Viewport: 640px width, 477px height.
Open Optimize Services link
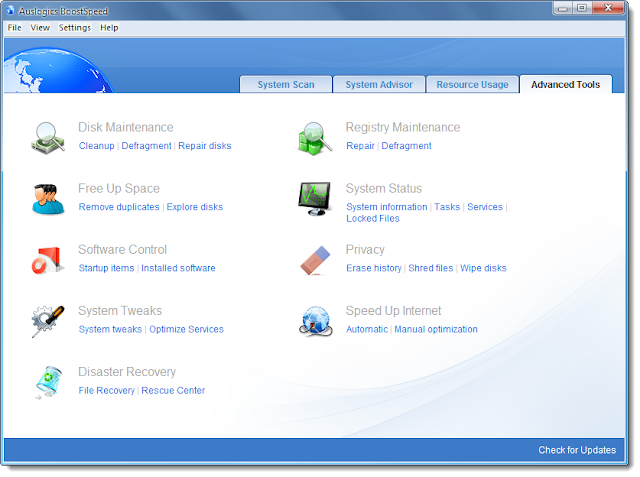coord(187,329)
